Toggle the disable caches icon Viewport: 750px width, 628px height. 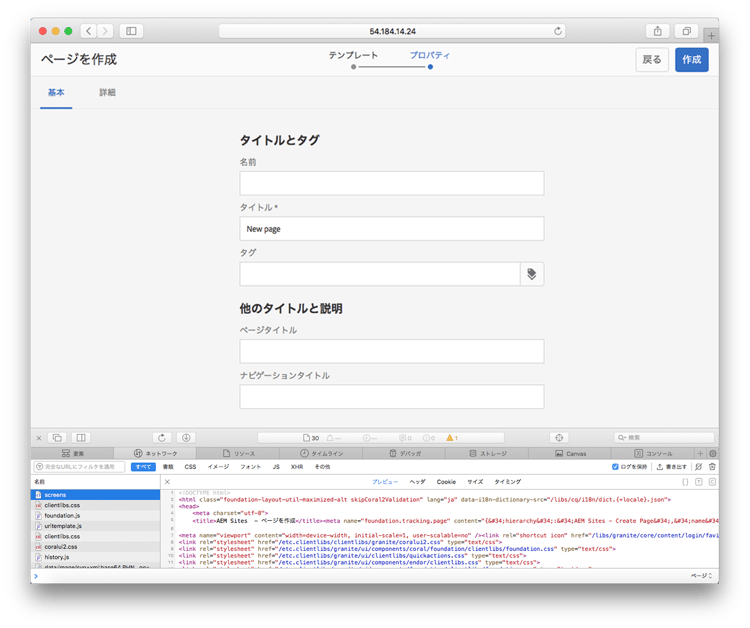pyautogui.click(x=698, y=467)
